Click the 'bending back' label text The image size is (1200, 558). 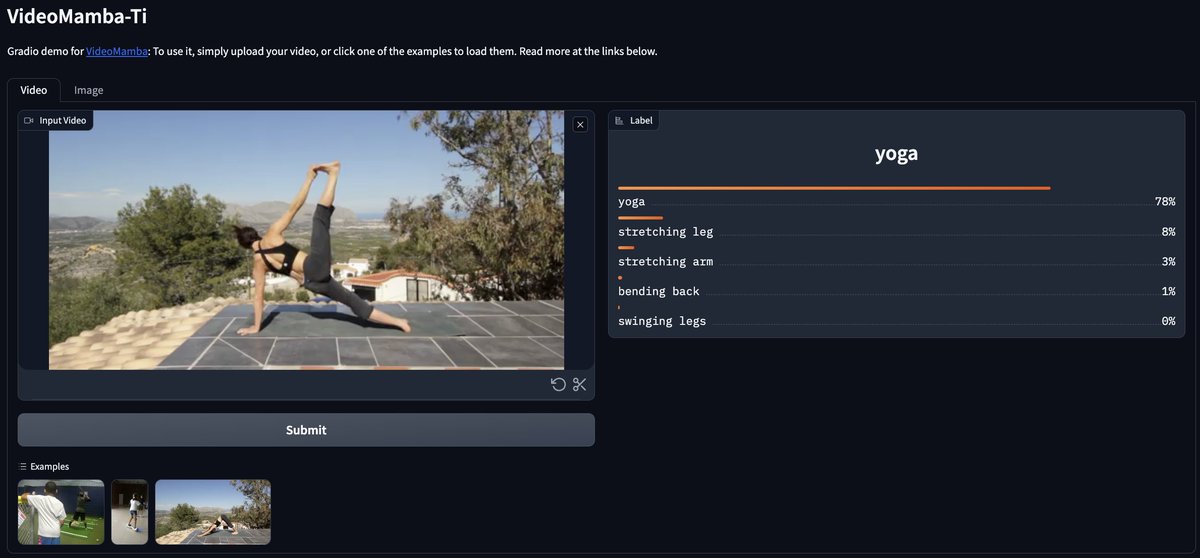pyautogui.click(x=659, y=292)
